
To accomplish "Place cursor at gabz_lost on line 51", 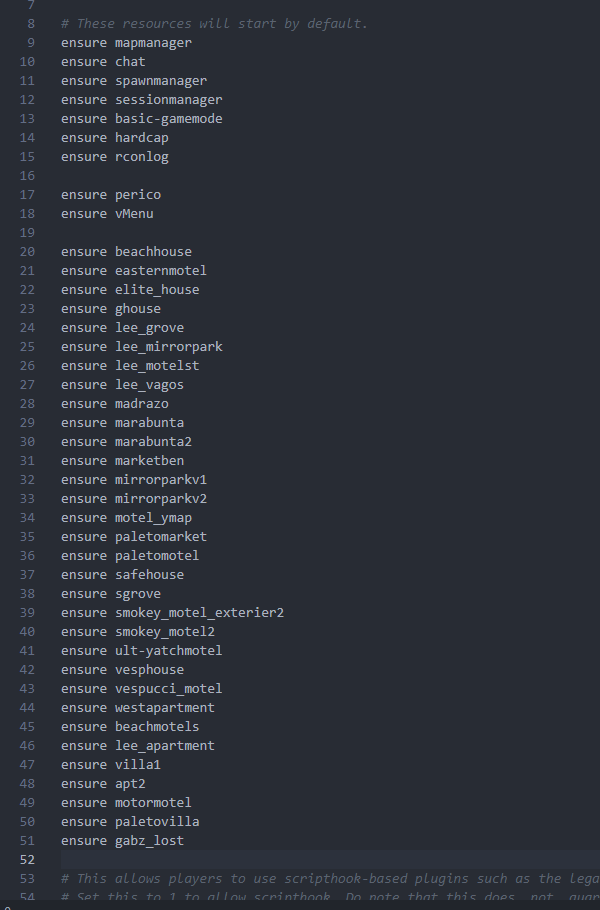I will (149, 840).
